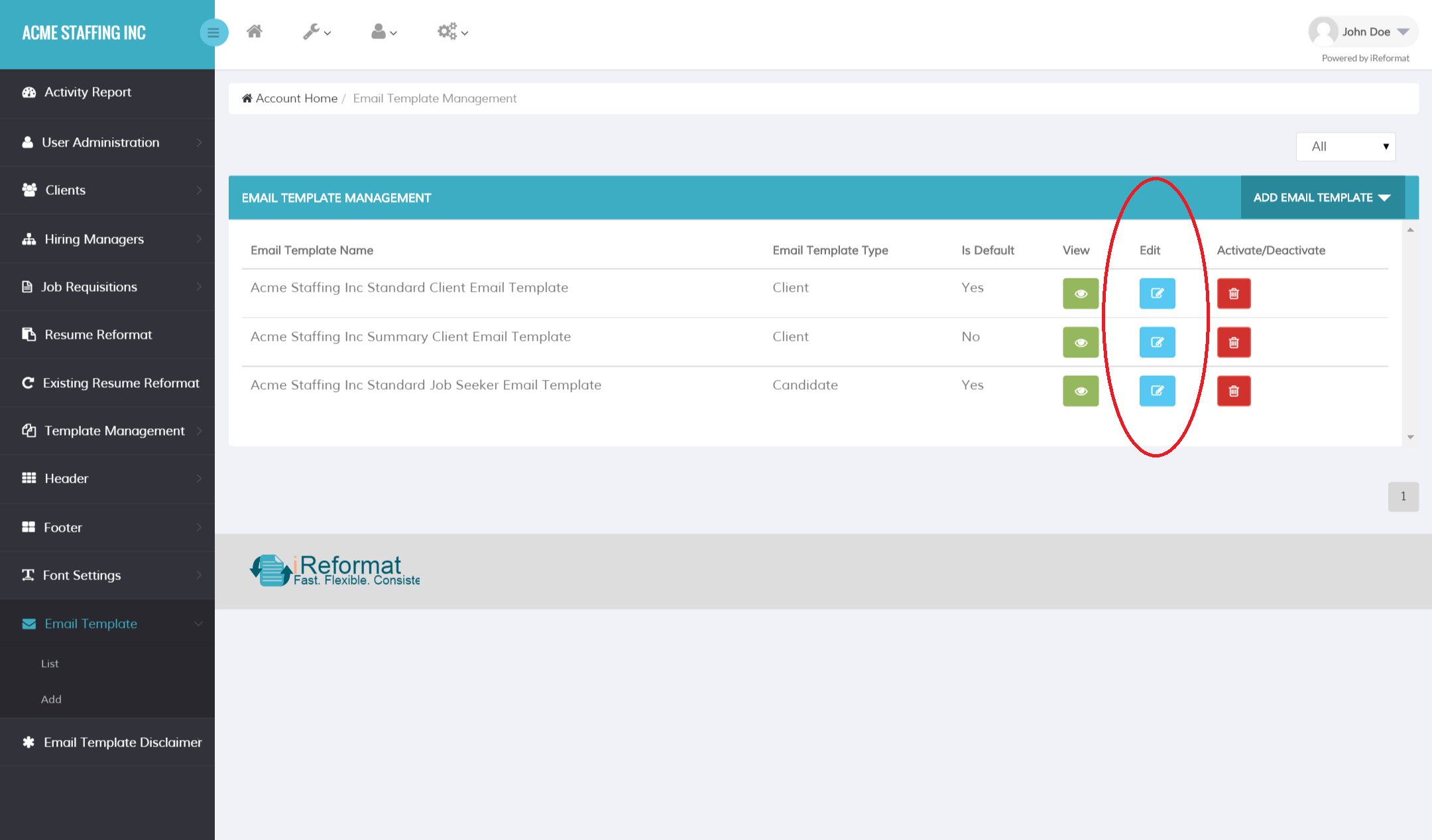Collapse the Email Template sidebar submenu
Image resolution: width=1432 pixels, height=840 pixels.
[90, 623]
